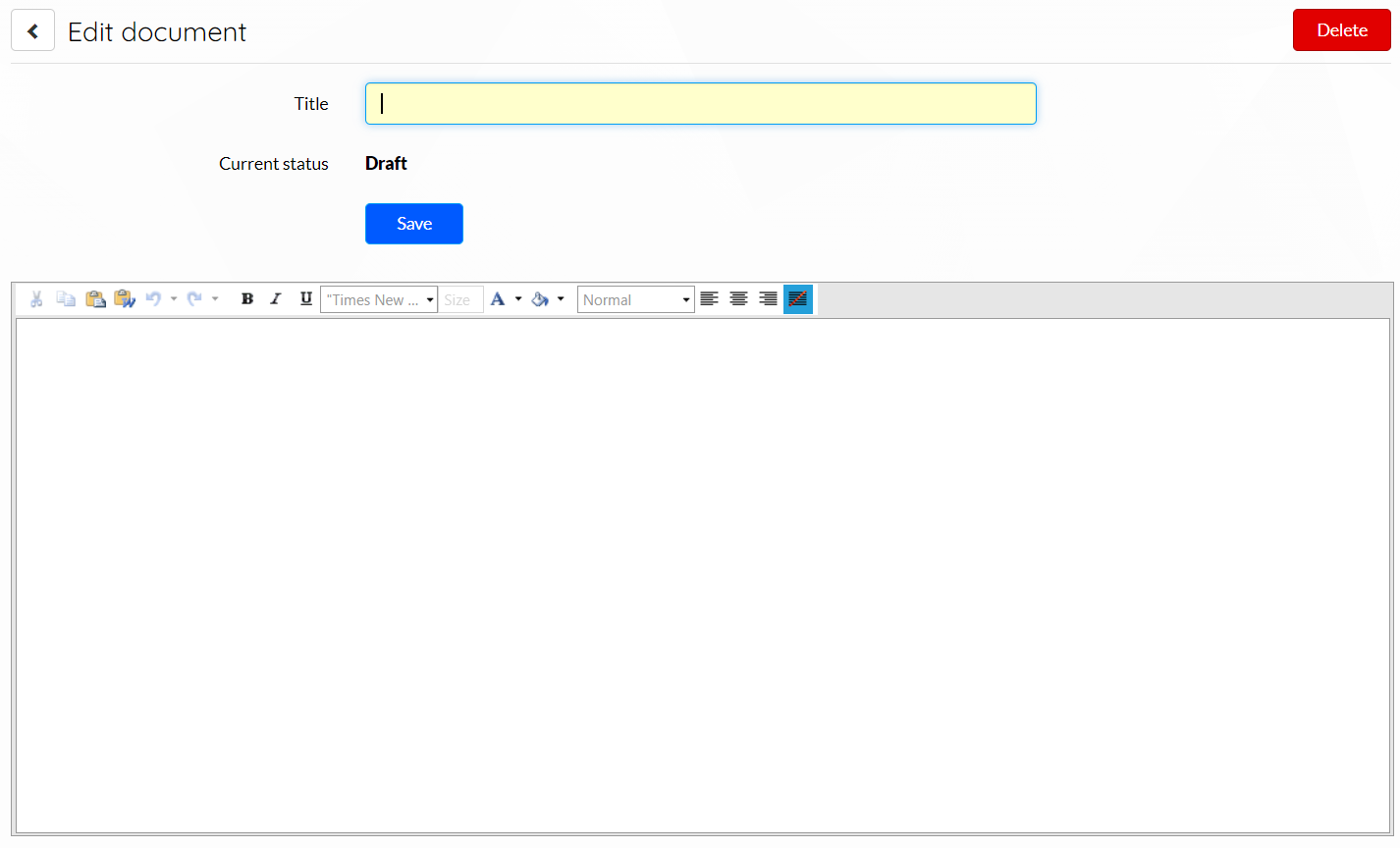Open the Normal paragraph style dropdown
The image size is (1400, 848).
(x=636, y=299)
